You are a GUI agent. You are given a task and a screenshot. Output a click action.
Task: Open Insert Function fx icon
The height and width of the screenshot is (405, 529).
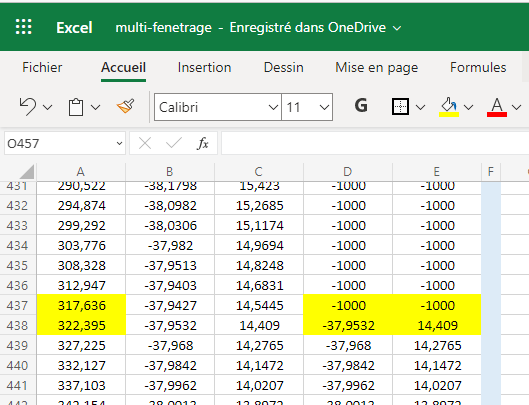click(202, 143)
